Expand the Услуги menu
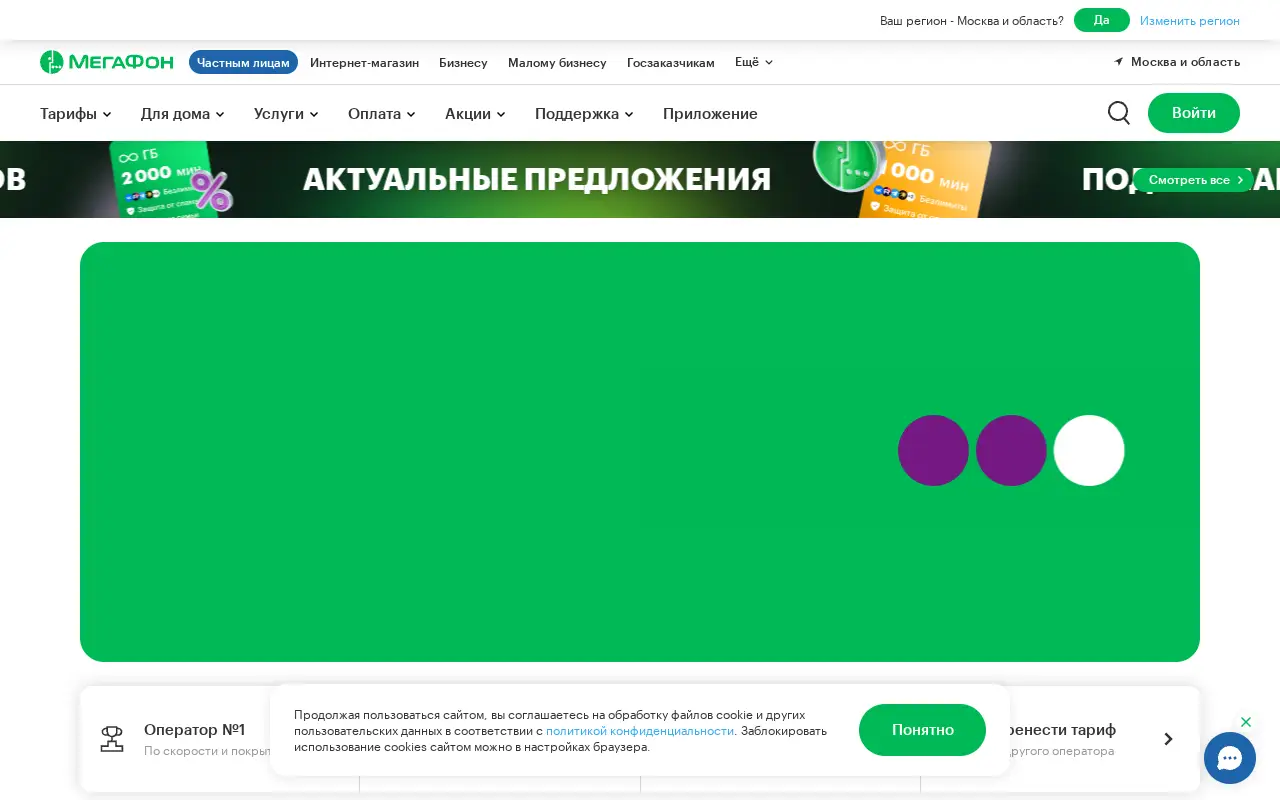Viewport: 1280px width, 800px height. click(x=286, y=114)
